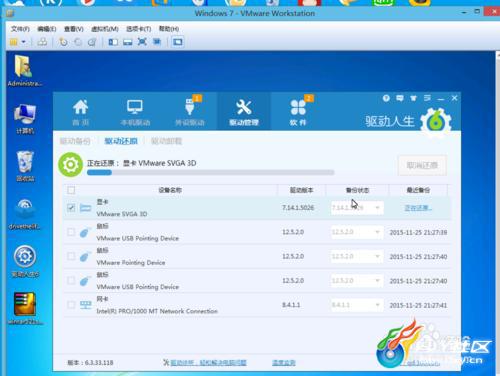Uncheck the VMware SVGA 3D checkbox

(x=71, y=208)
